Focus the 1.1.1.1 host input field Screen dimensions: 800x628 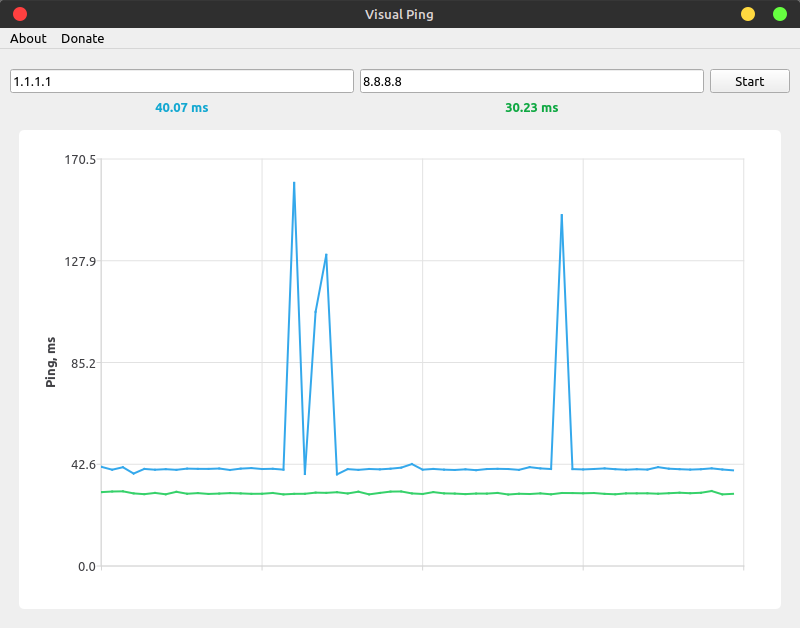click(x=181, y=81)
